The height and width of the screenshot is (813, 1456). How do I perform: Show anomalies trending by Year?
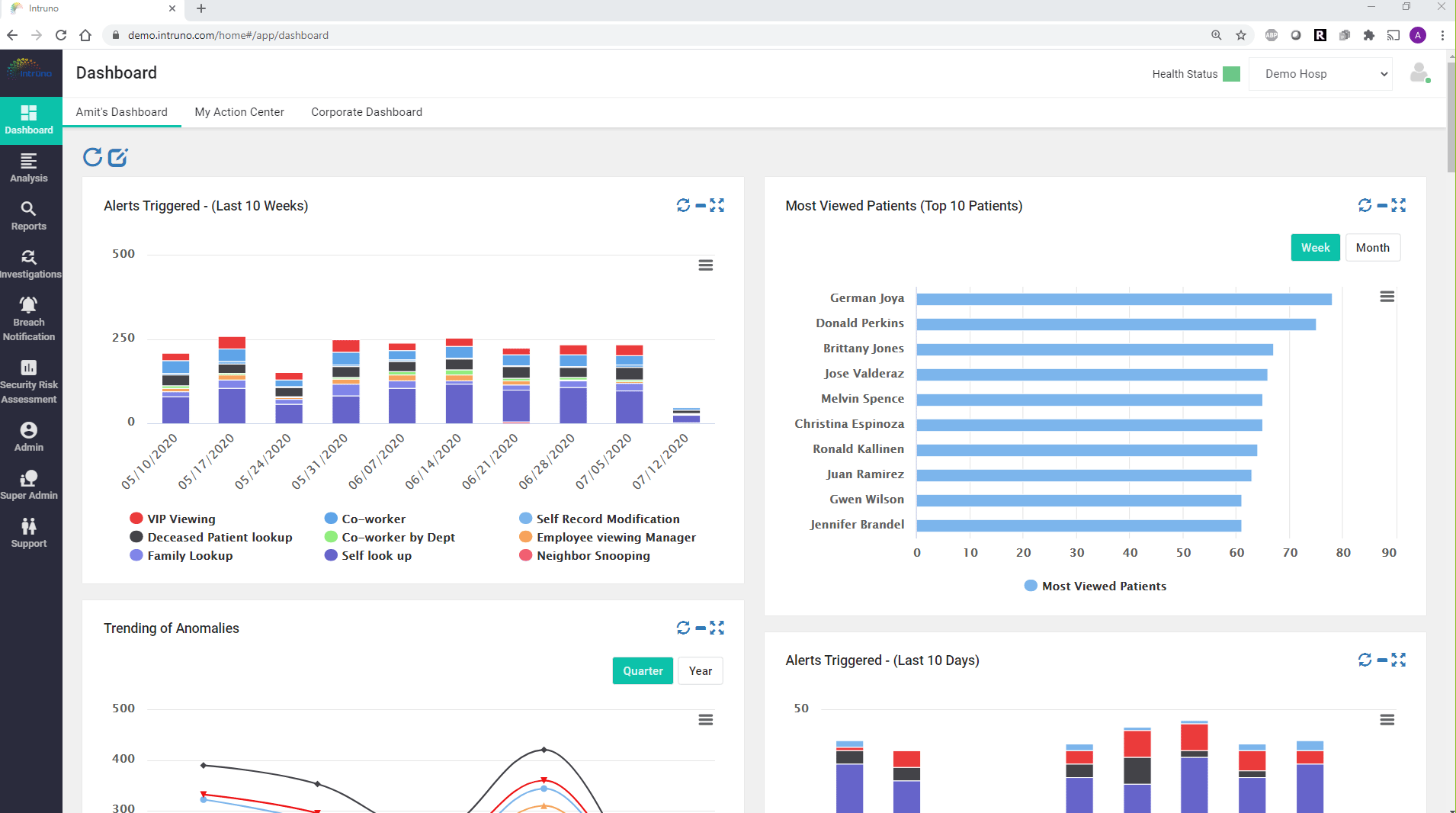pyautogui.click(x=701, y=670)
